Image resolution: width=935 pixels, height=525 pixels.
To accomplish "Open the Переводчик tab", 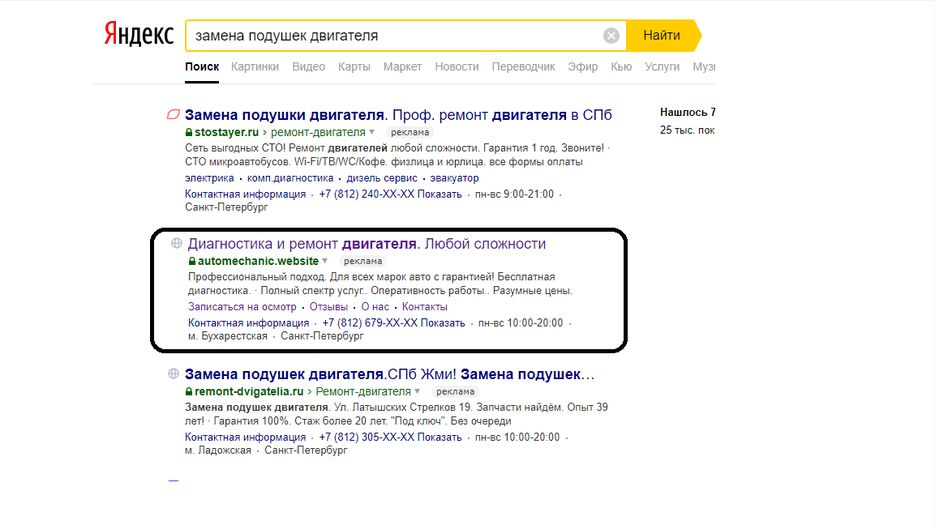I will point(523,67).
